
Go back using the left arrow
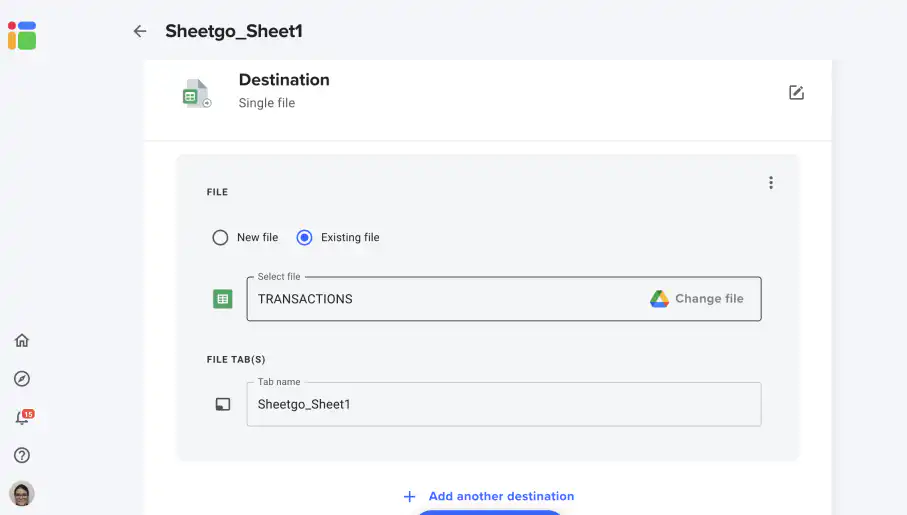pyautogui.click(x=140, y=31)
